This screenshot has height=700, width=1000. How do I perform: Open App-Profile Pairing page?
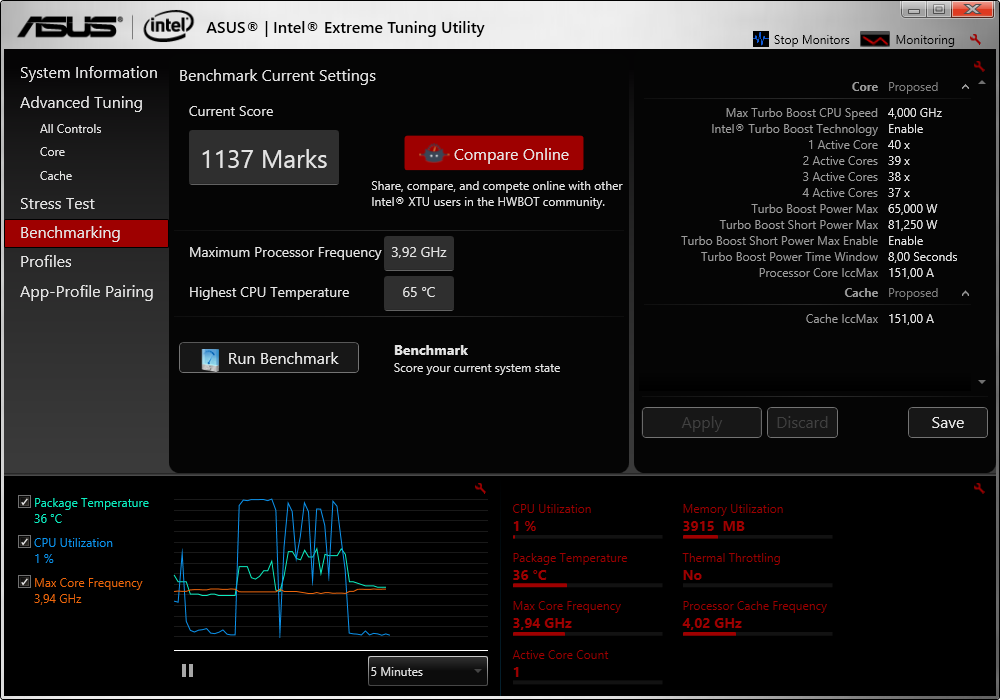click(x=86, y=292)
